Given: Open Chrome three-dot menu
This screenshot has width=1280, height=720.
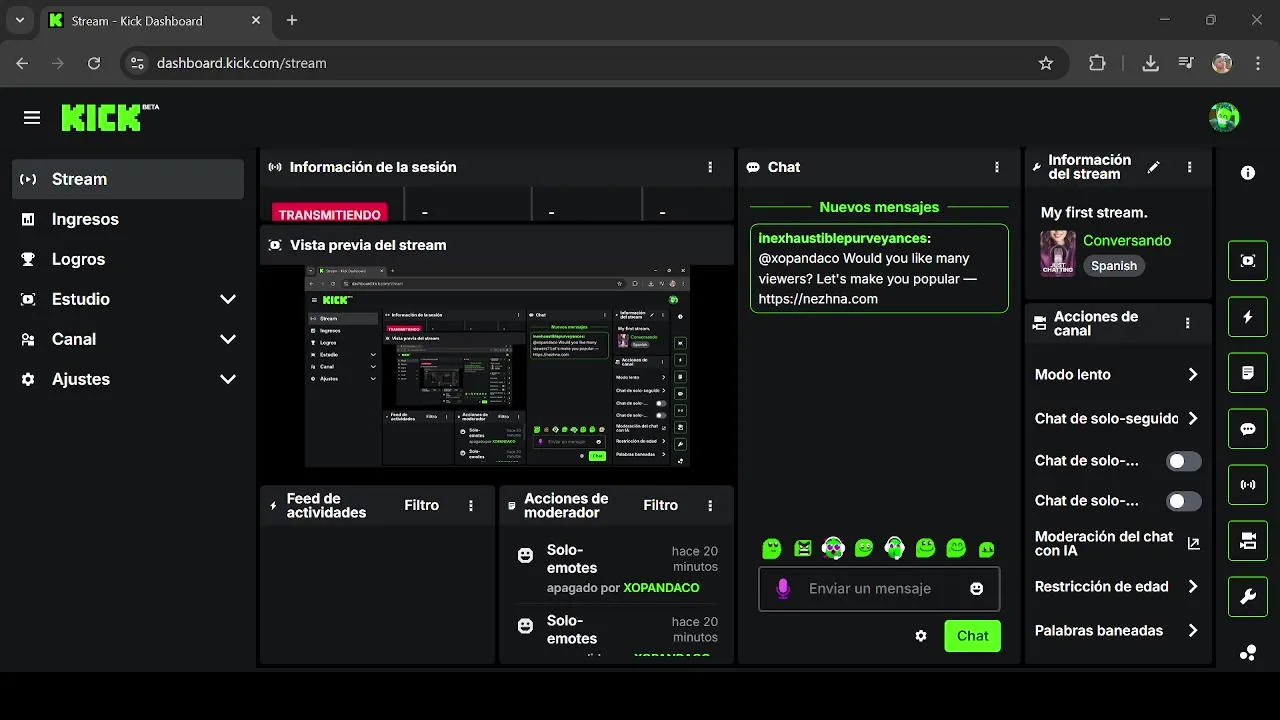Looking at the screenshot, I should click(x=1257, y=63).
